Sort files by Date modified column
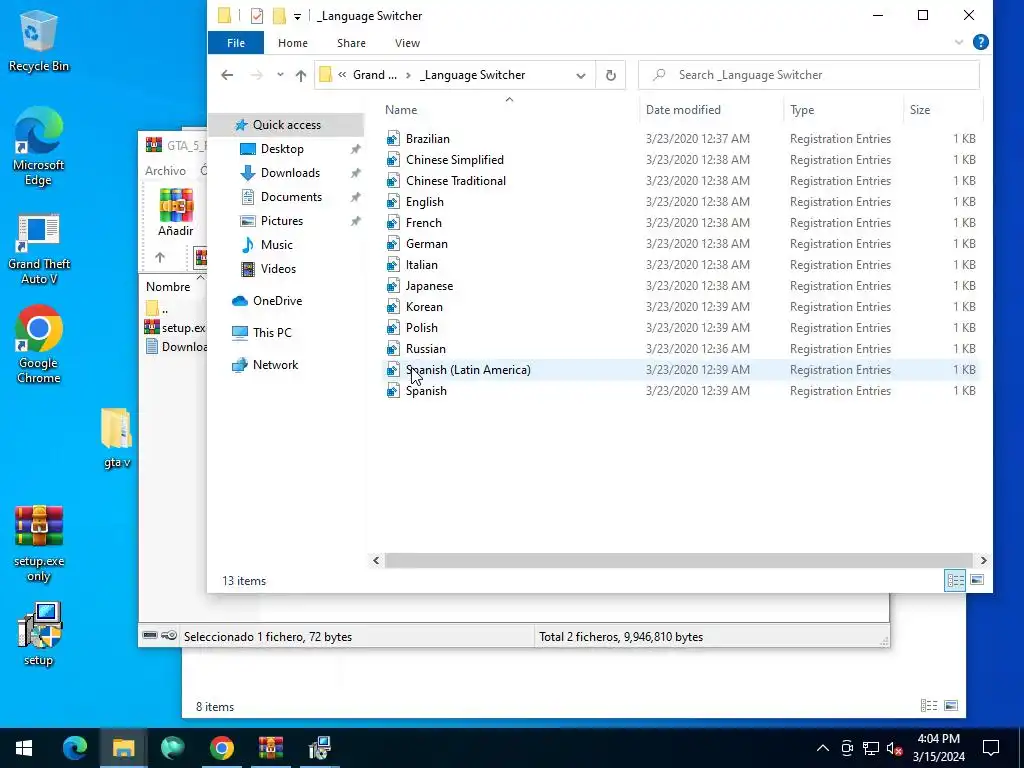The height and width of the screenshot is (768, 1024). coord(683,110)
